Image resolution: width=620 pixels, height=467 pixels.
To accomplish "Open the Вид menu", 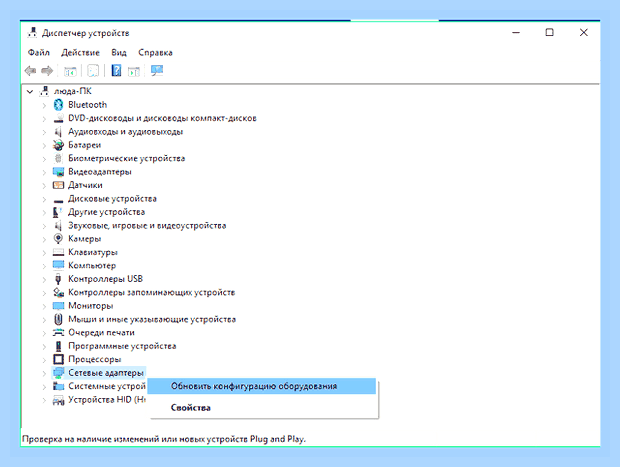I will [x=119, y=53].
